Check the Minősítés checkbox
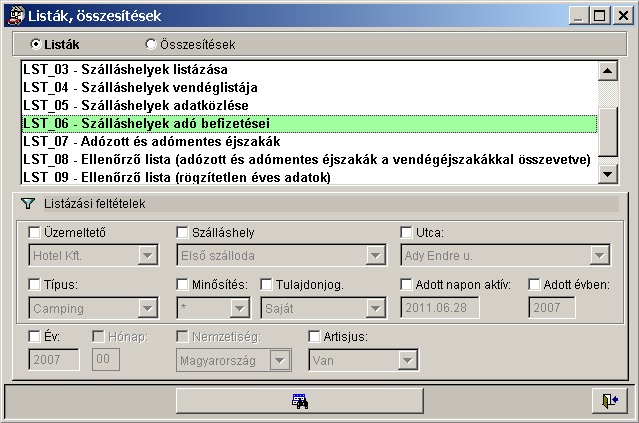Viewport: 639px width, 423px height. (182, 284)
